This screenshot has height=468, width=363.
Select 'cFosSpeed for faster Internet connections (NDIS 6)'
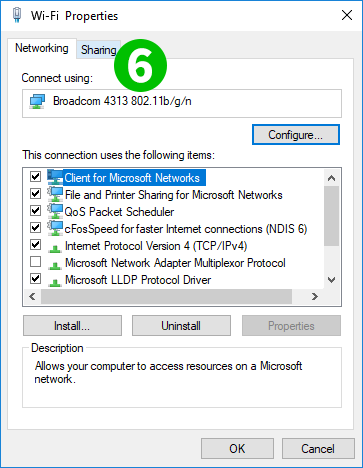click(x=186, y=229)
